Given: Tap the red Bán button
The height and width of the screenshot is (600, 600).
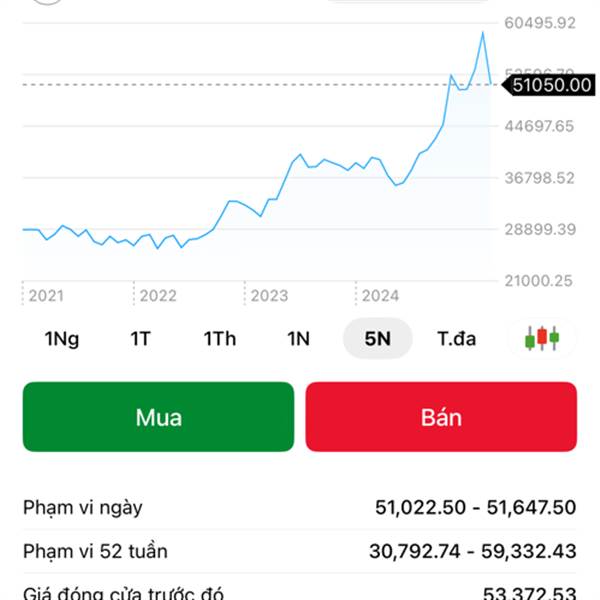Looking at the screenshot, I should tap(441, 416).
